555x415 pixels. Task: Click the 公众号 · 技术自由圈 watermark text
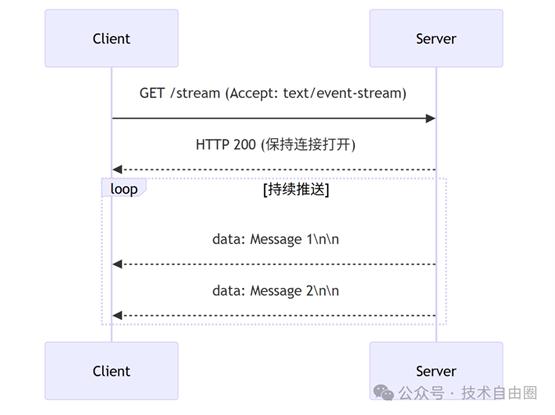coord(468,393)
